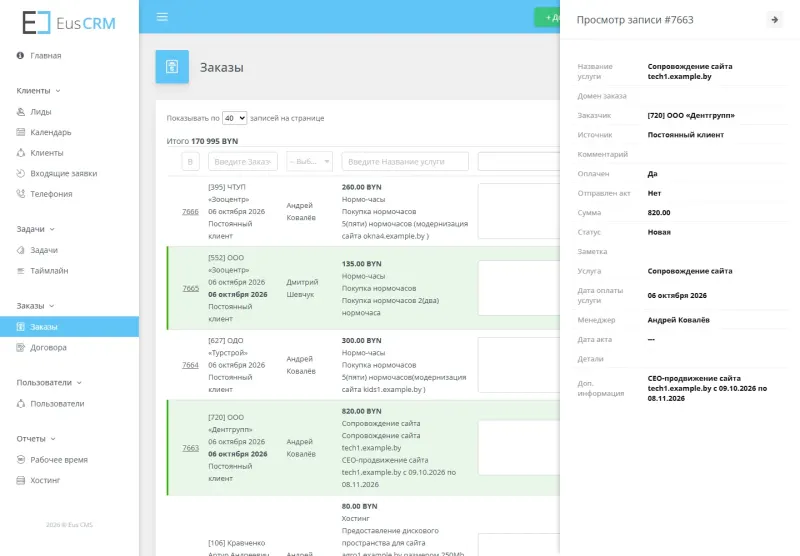Image resolution: width=800 pixels, height=556 pixels.
Task: Click the В filter field
Action: click(x=190, y=162)
